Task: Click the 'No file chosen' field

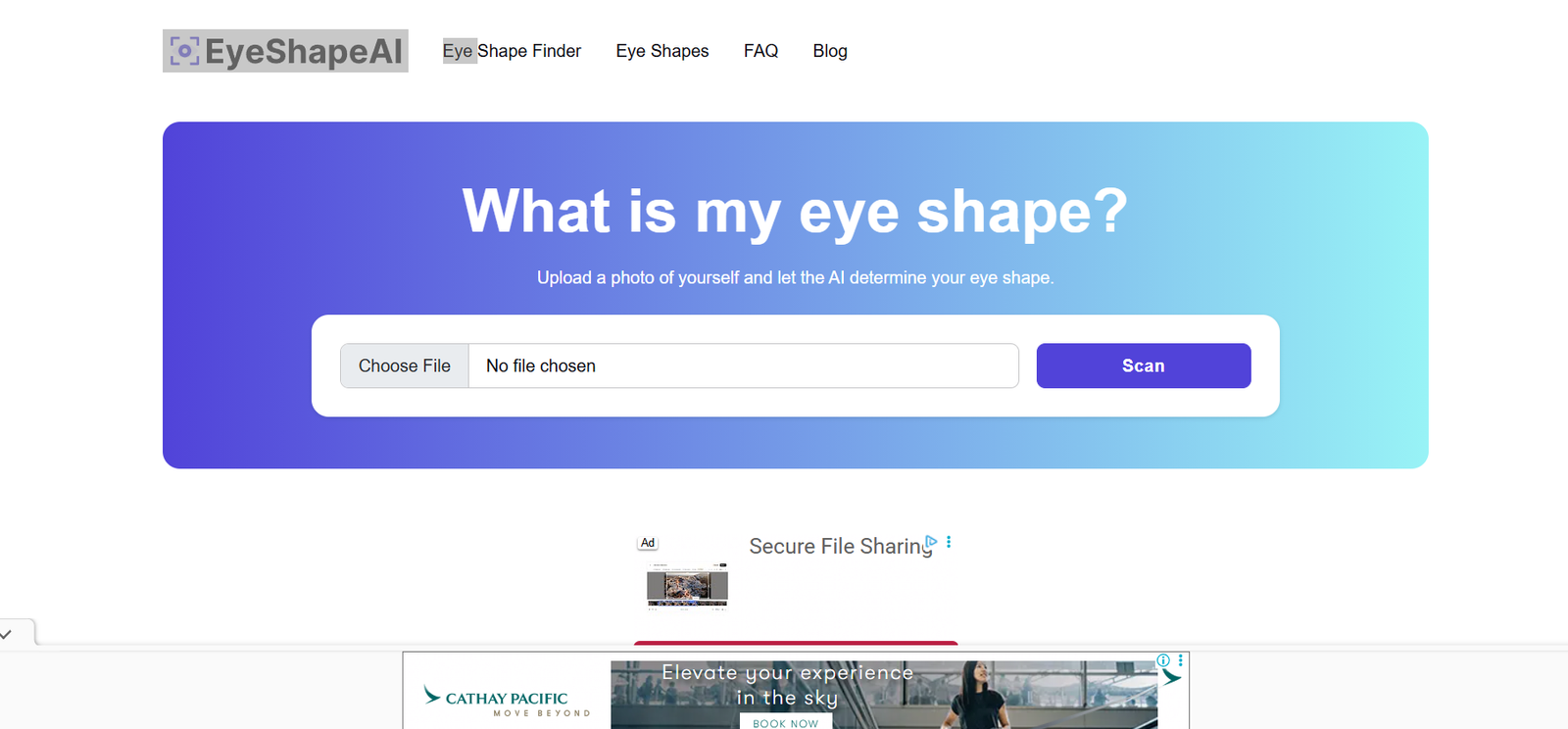Action: click(x=743, y=365)
